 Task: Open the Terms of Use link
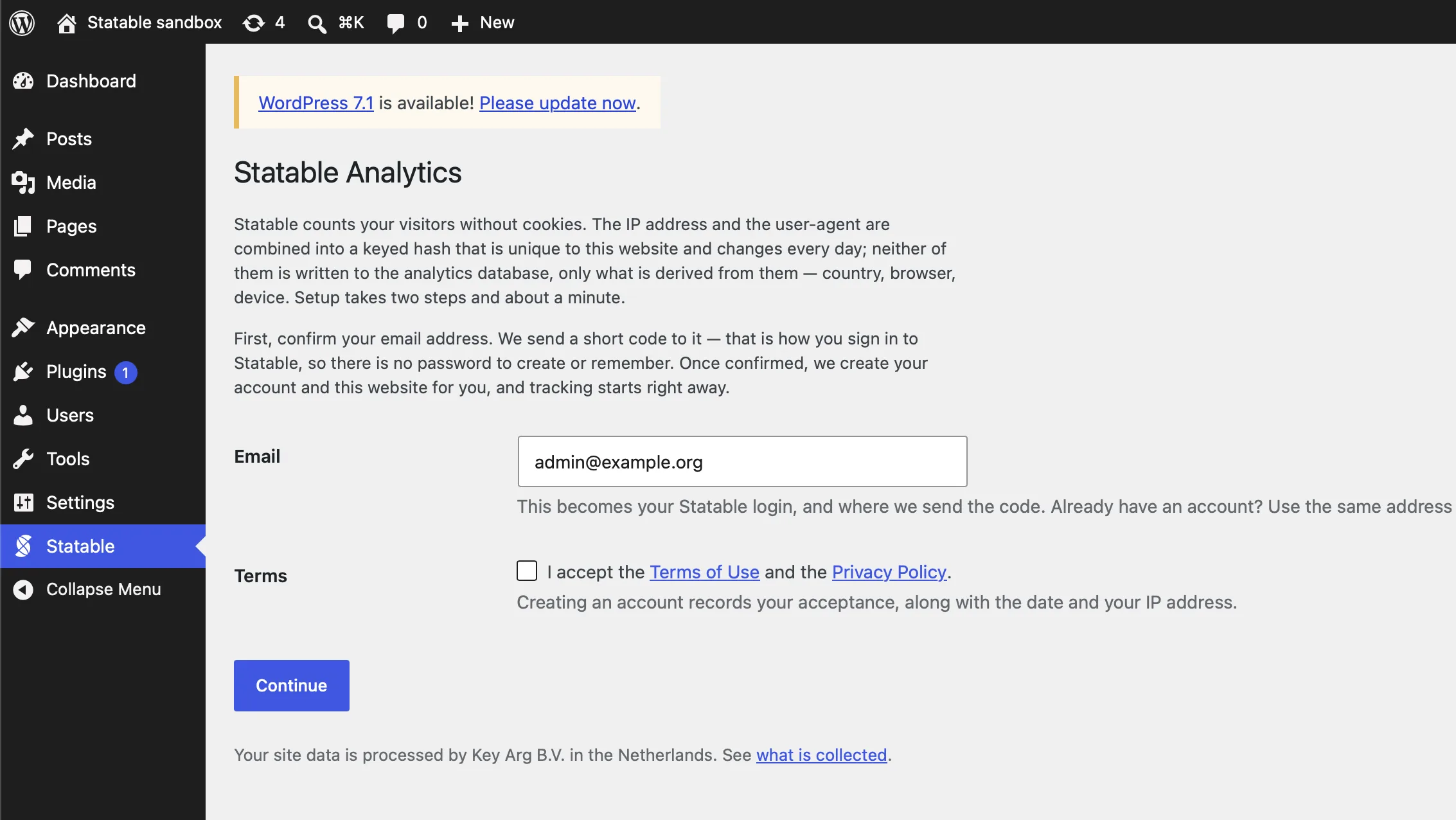pyautogui.click(x=704, y=572)
